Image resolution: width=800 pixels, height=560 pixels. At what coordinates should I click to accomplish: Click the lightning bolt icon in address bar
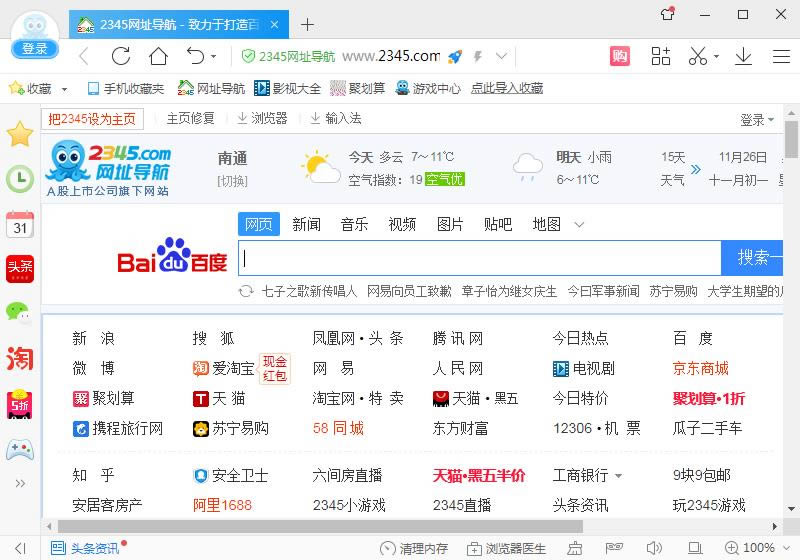tap(478, 56)
